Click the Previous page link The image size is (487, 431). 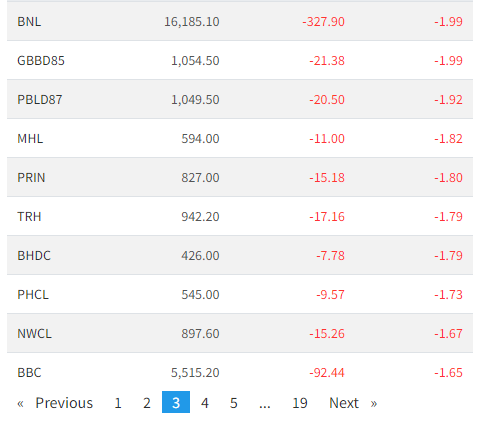[55, 403]
